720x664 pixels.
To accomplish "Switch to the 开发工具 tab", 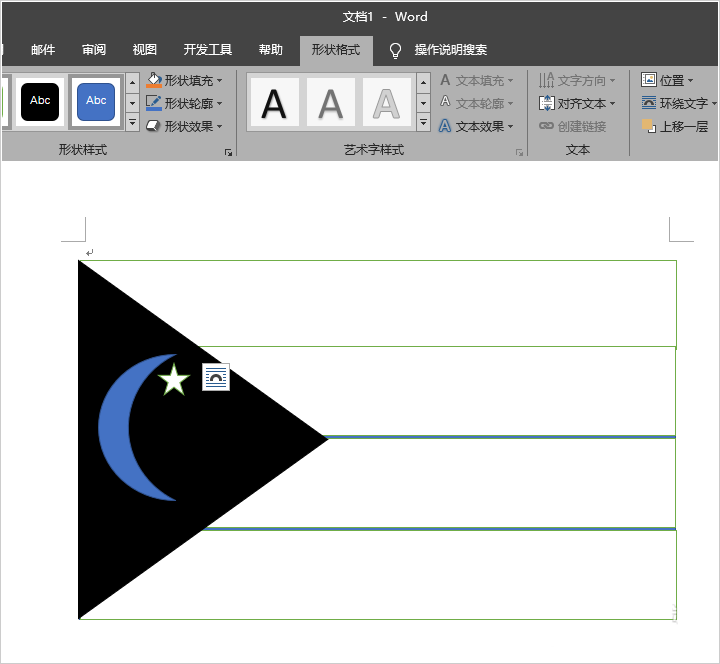I will [x=208, y=50].
